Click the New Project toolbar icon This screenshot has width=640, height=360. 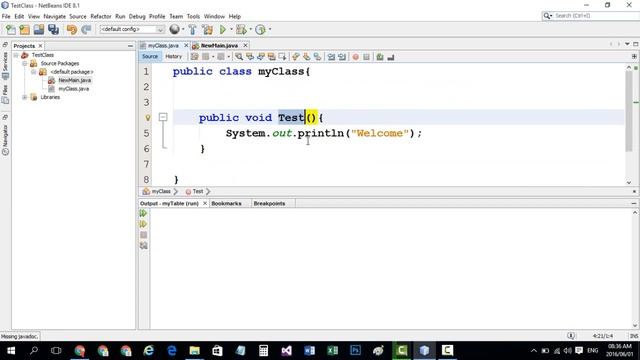coord(24,29)
